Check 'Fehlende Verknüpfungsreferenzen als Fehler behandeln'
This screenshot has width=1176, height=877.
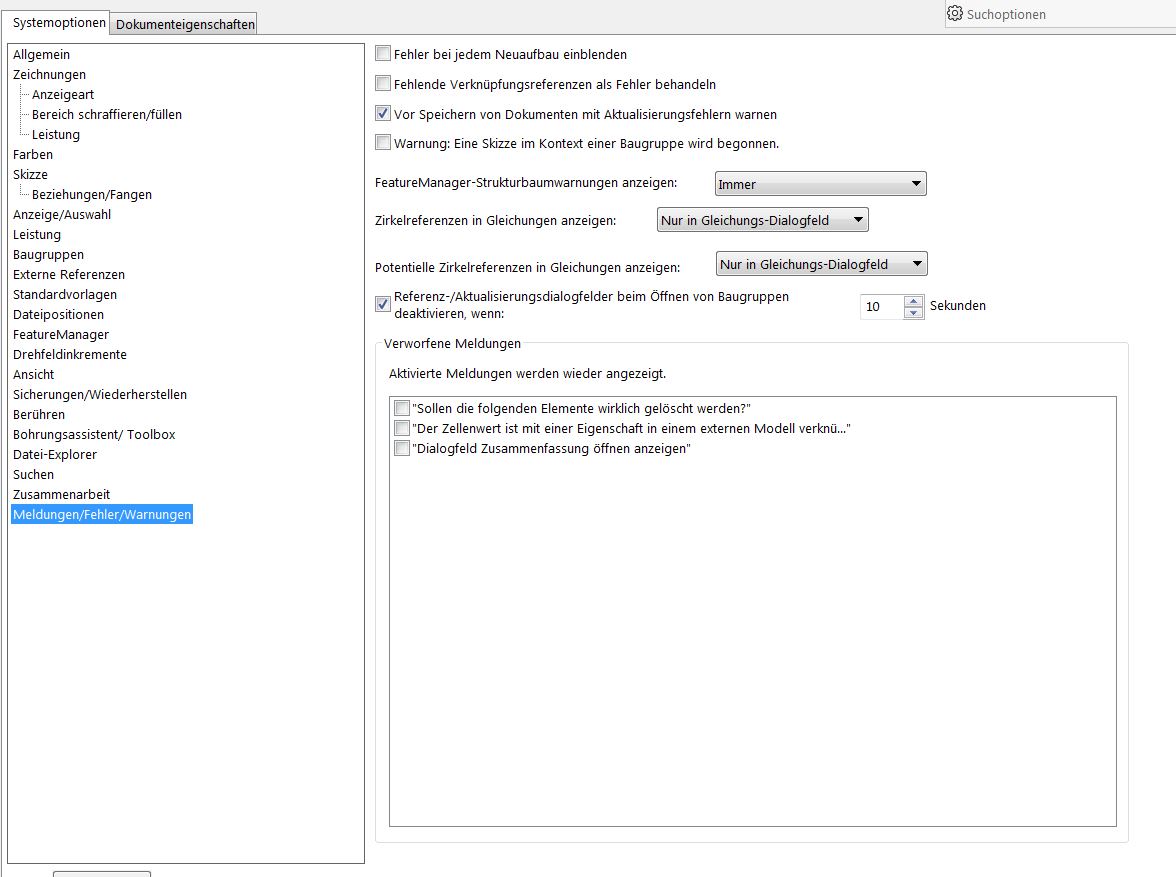(383, 84)
